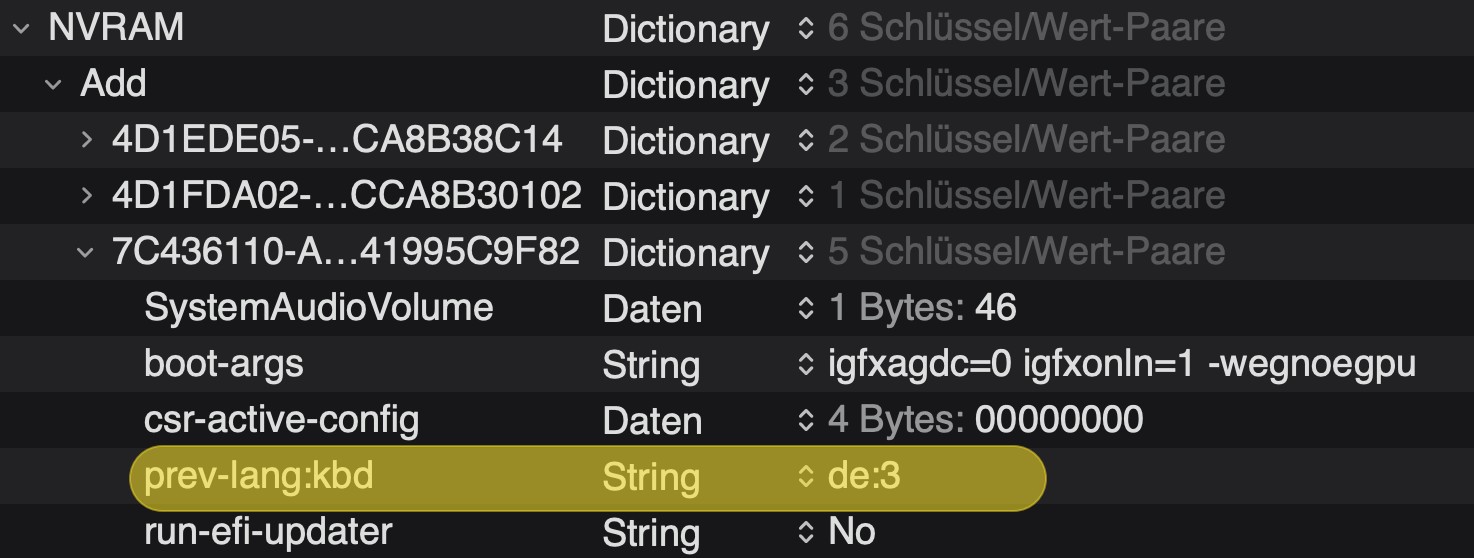The height and width of the screenshot is (558, 1474).
Task: Open type selector for prev-lang:kbd
Action: pyautogui.click(x=806, y=477)
